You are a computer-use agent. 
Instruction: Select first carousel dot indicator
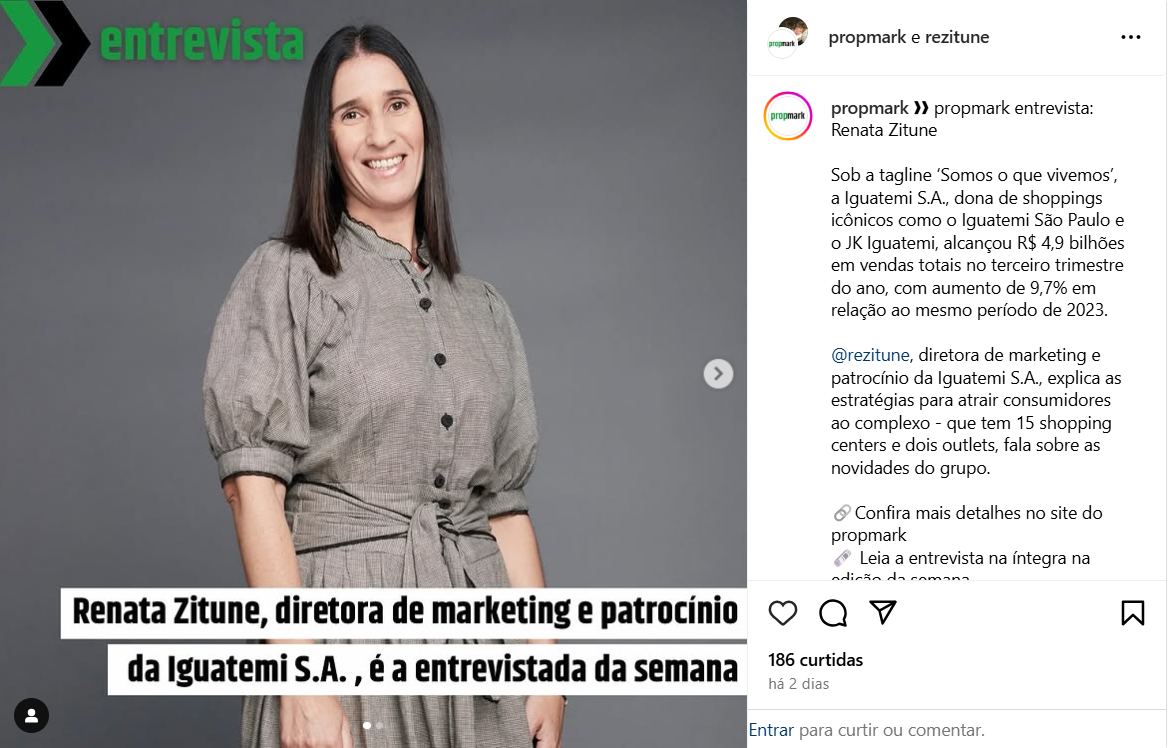(x=367, y=725)
